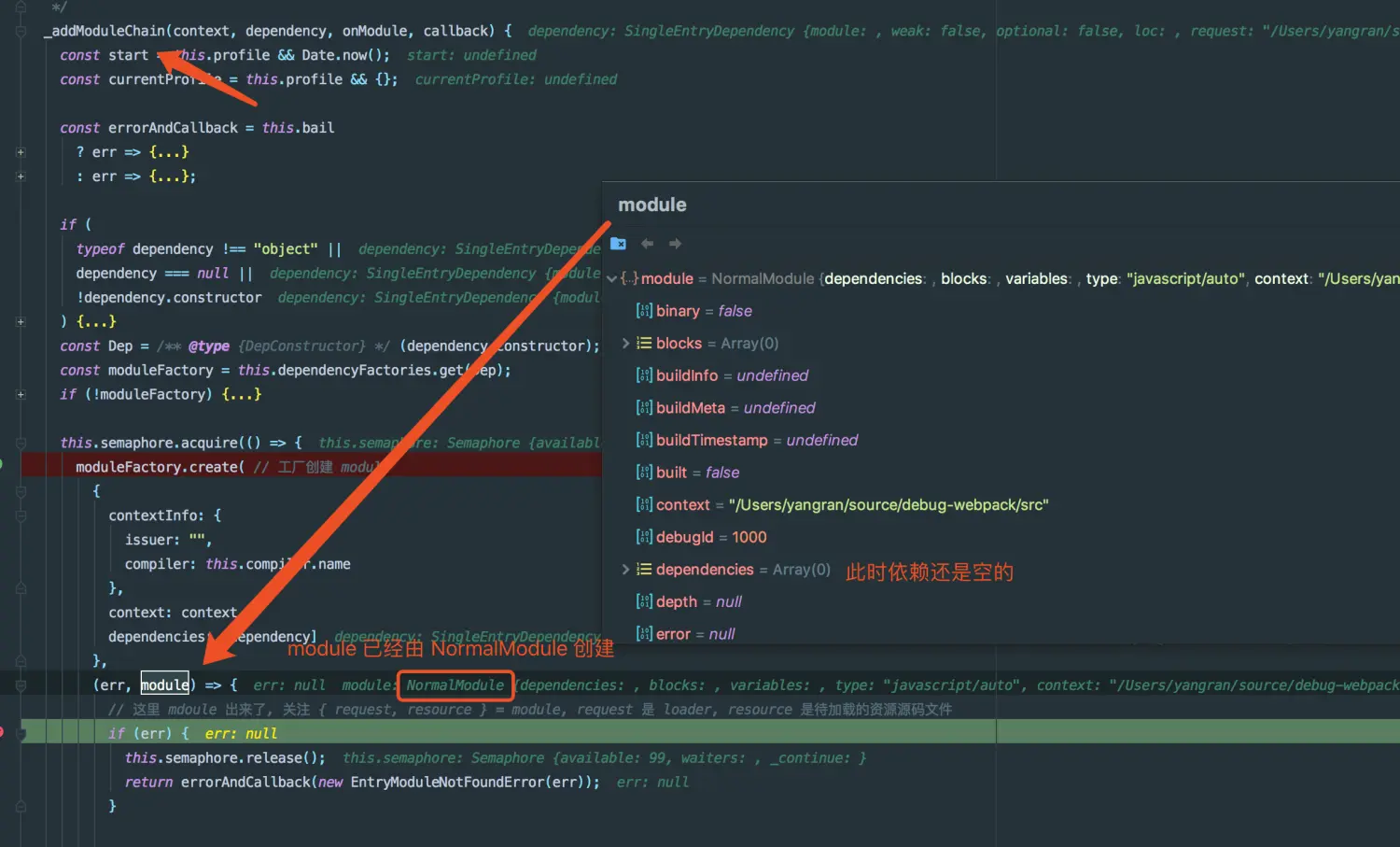
Task: Click folded {...} after if (!moduleFactory)
Action: 242,394
